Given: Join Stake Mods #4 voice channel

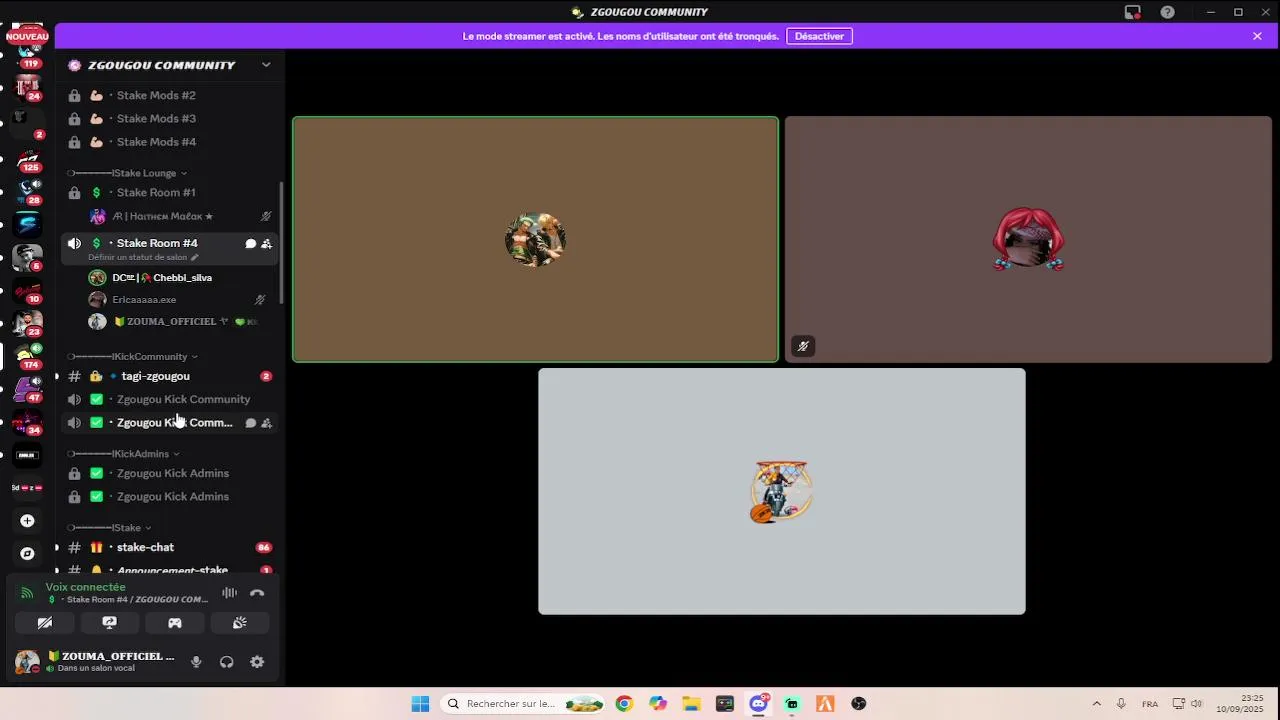Looking at the screenshot, I should pos(169,142).
